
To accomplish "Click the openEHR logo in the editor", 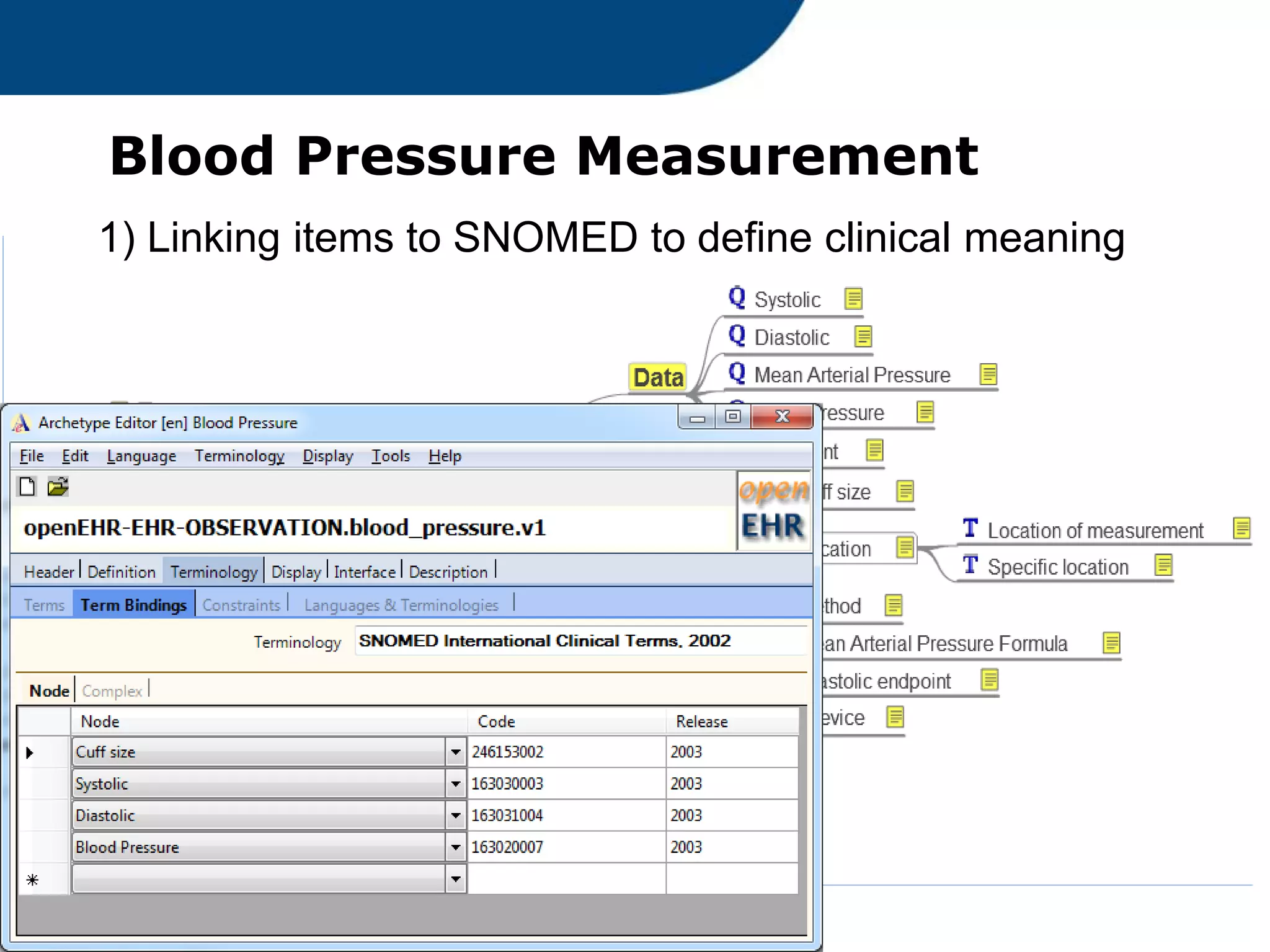I will (774, 509).
